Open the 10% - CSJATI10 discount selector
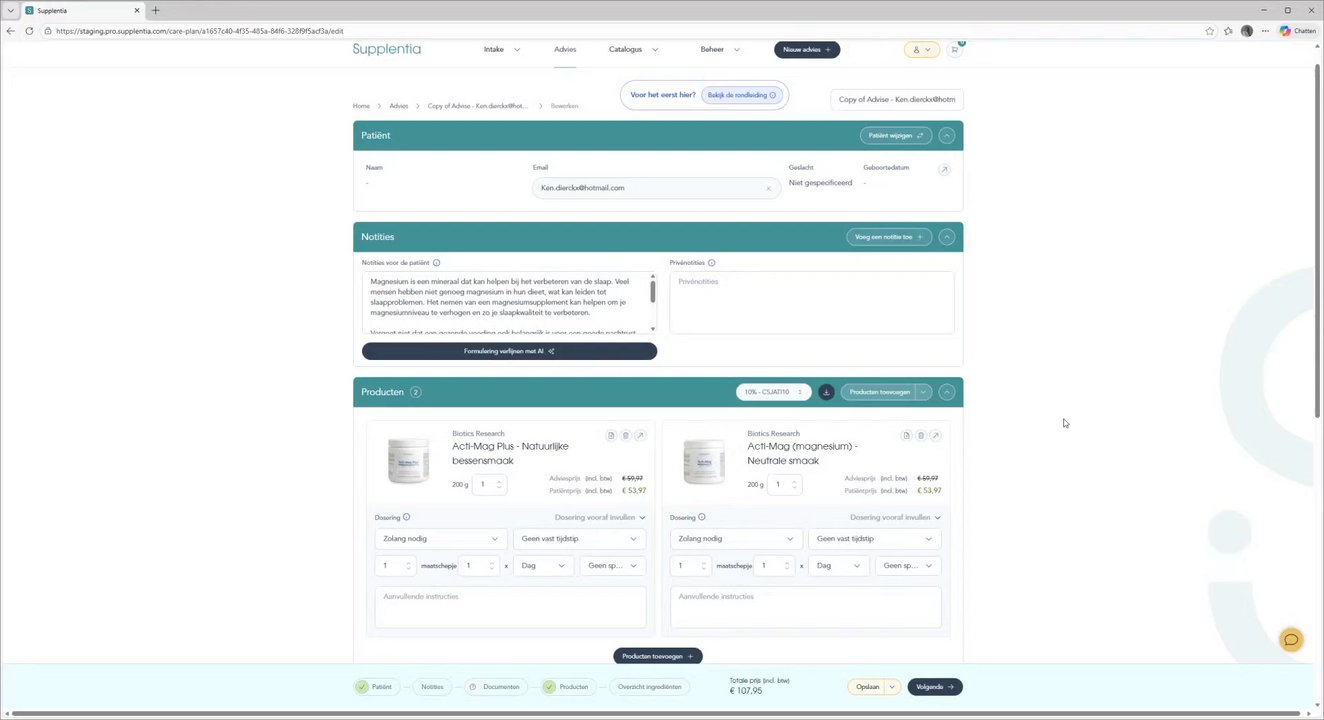 (773, 392)
